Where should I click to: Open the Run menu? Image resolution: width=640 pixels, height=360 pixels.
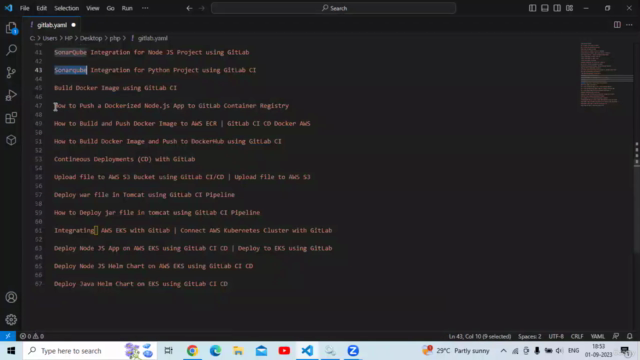coord(127,8)
